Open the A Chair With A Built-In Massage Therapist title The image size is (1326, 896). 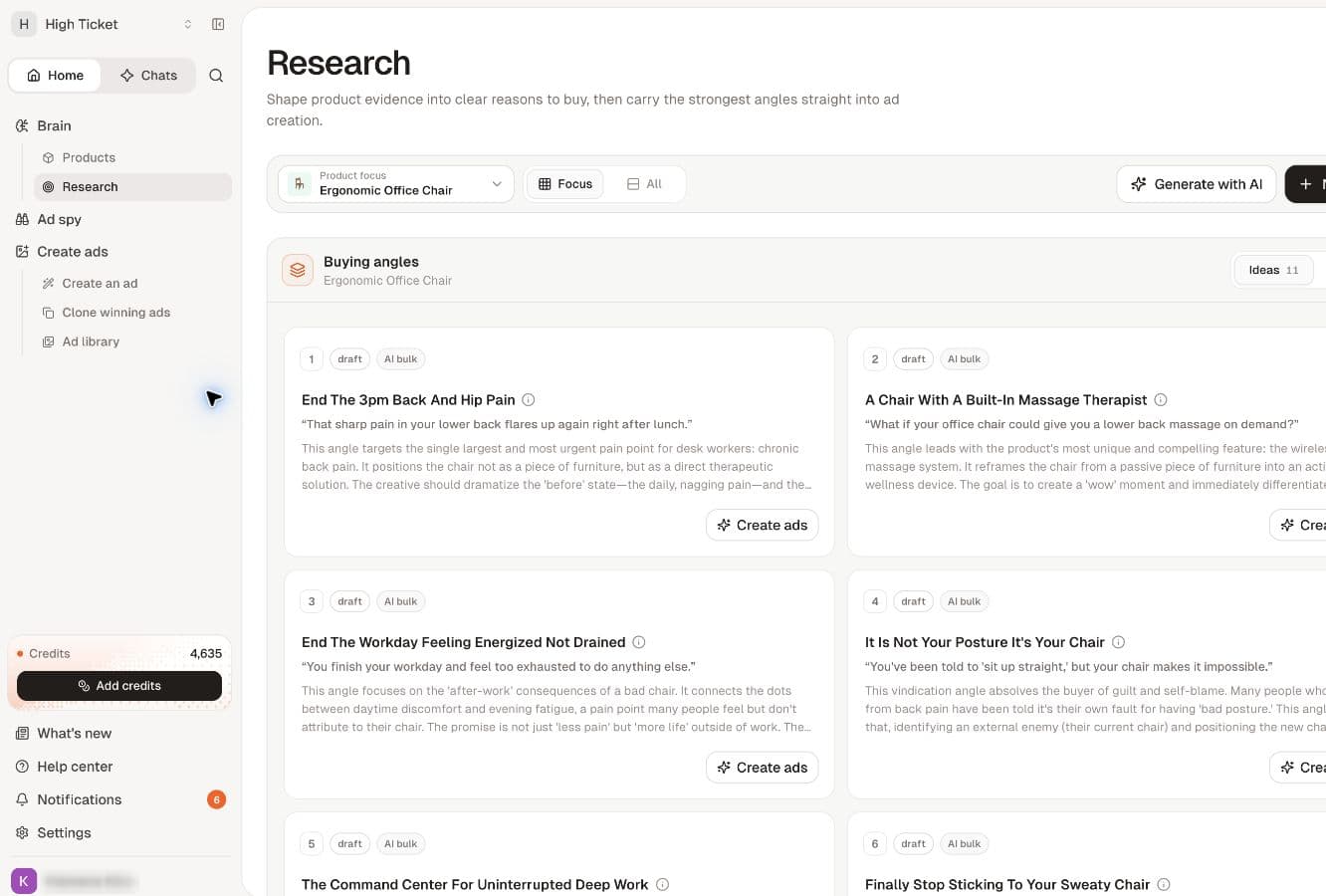1005,400
